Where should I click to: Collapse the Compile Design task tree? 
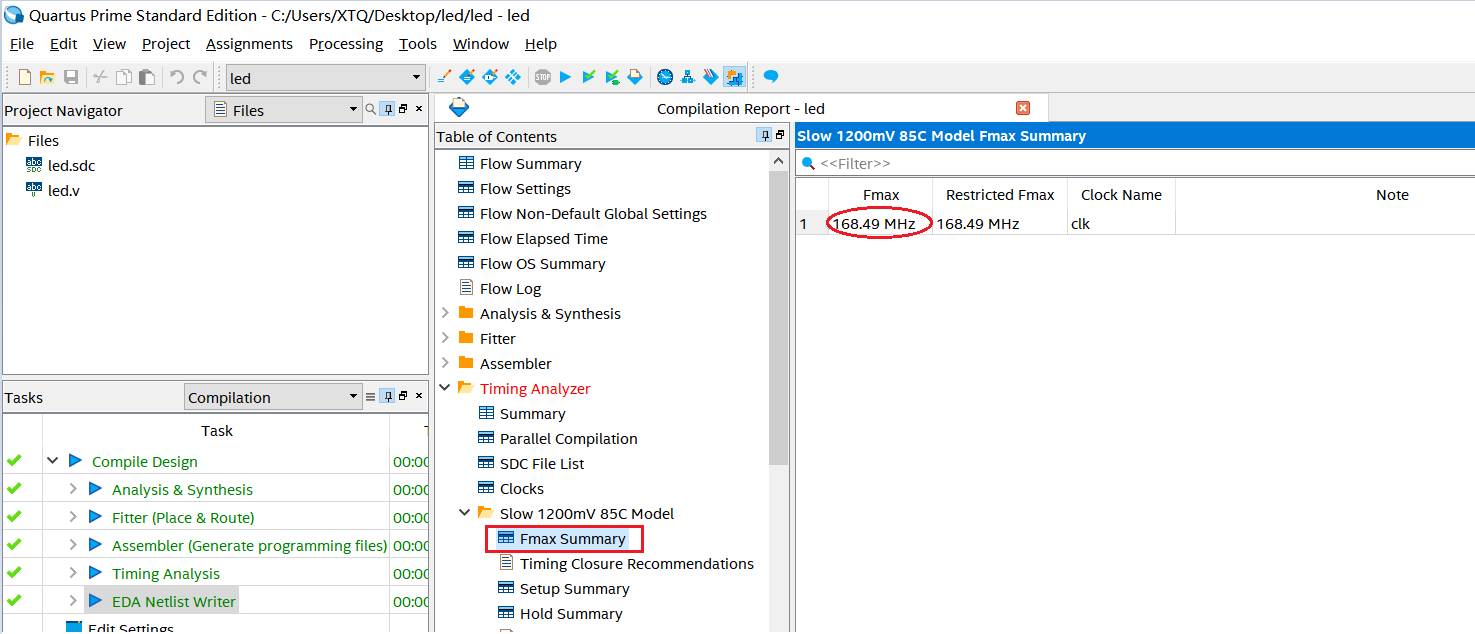click(52, 461)
